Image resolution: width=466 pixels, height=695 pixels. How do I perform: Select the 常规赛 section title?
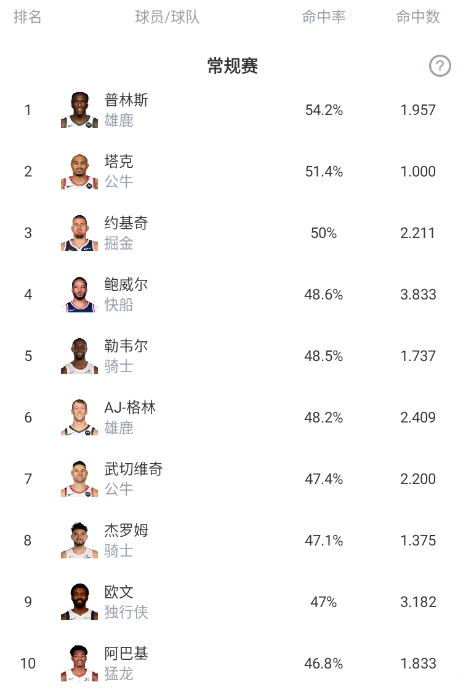pyautogui.click(x=233, y=66)
